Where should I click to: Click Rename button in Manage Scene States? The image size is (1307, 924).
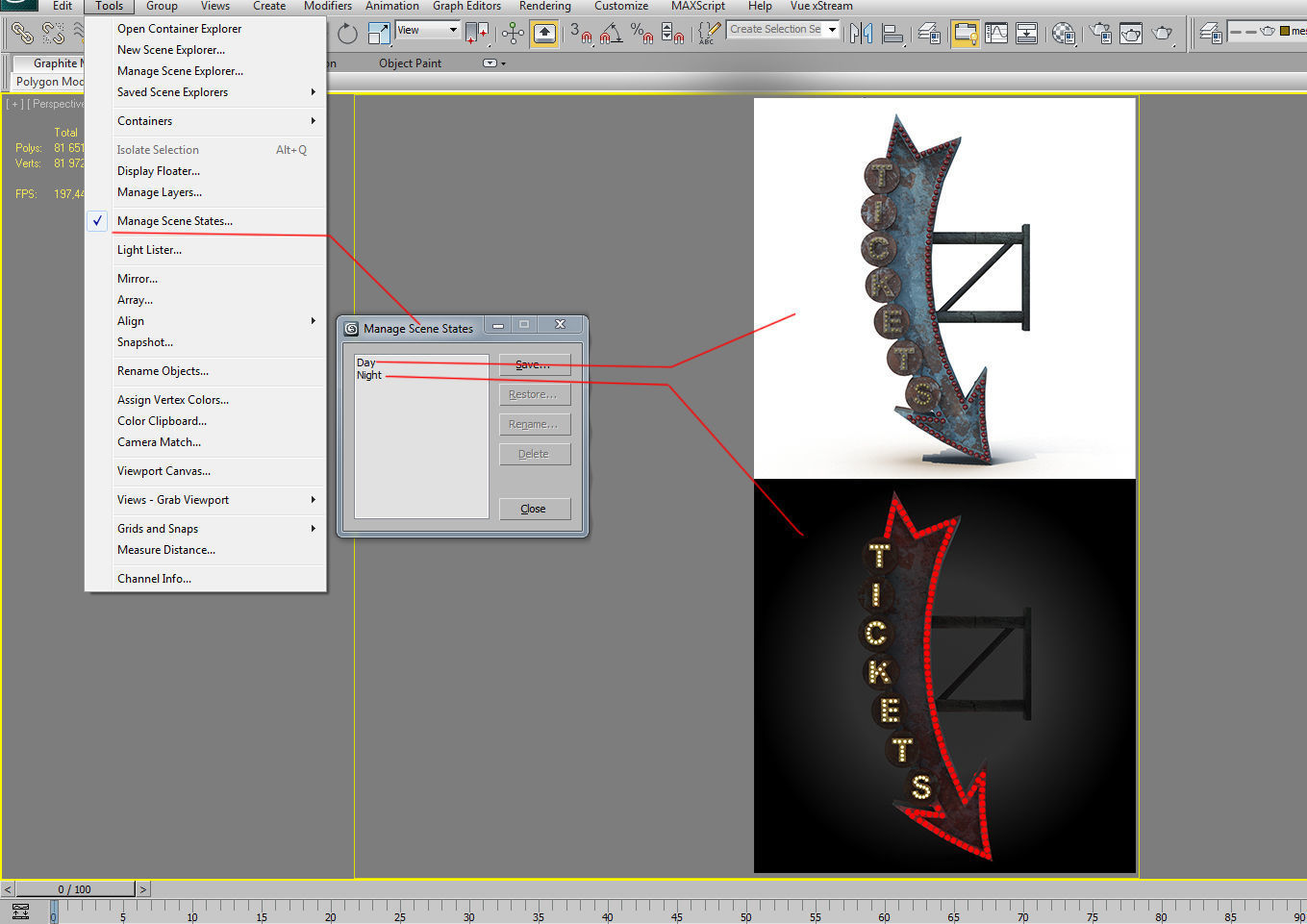535,424
